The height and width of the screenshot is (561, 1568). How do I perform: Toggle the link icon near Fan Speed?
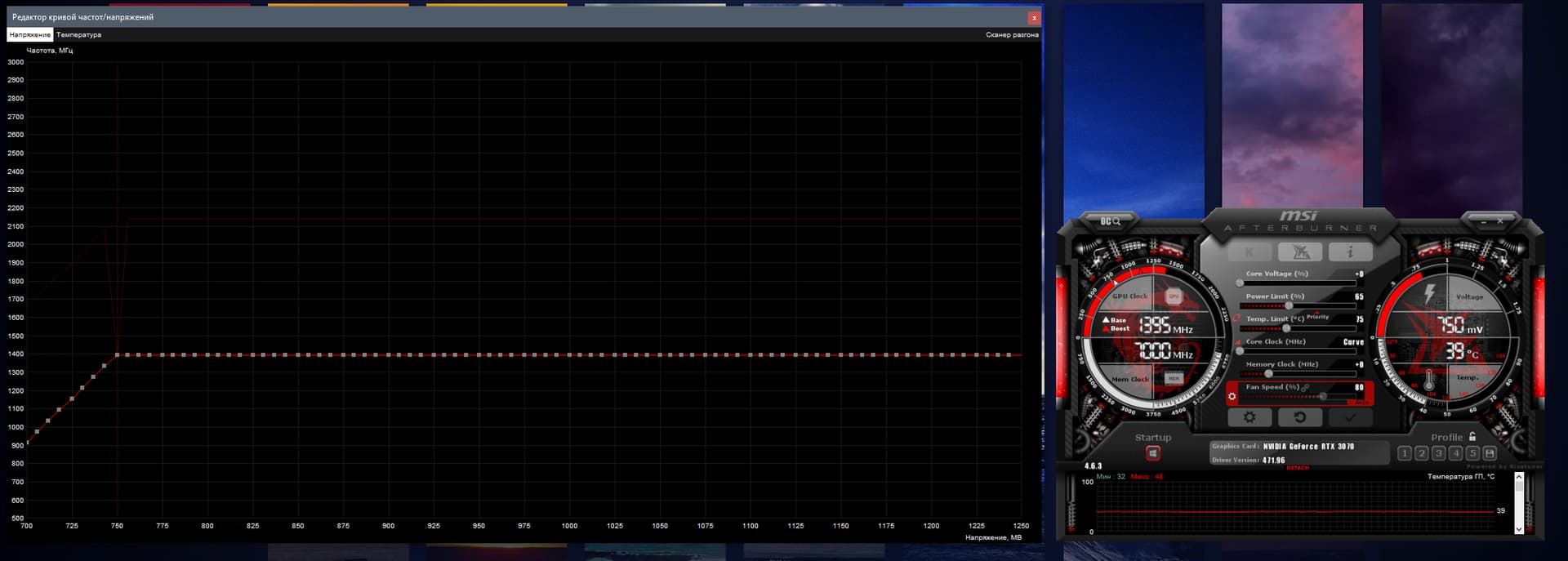click(1306, 387)
